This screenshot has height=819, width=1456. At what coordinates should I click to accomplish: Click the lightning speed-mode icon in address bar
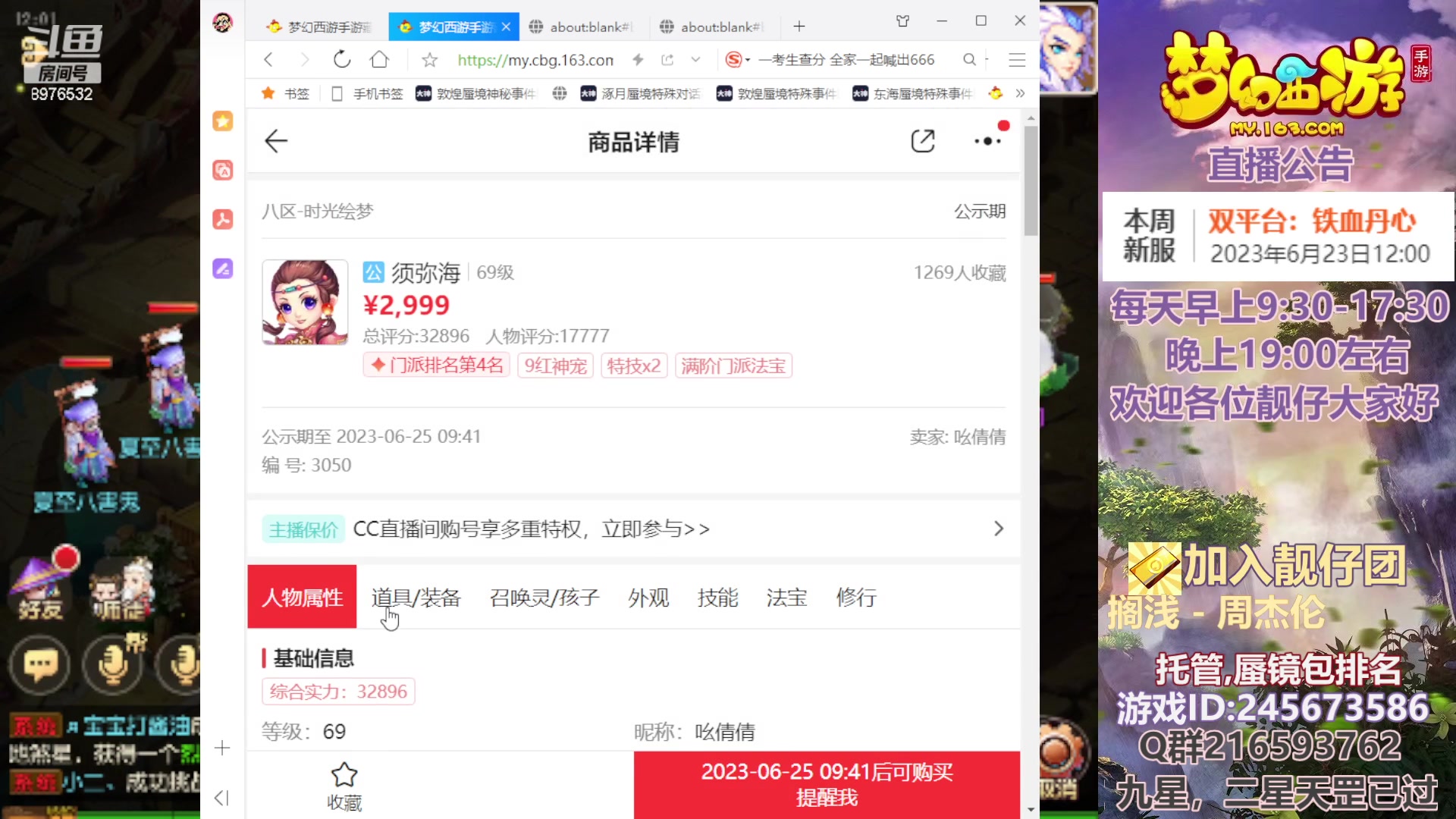tap(638, 59)
